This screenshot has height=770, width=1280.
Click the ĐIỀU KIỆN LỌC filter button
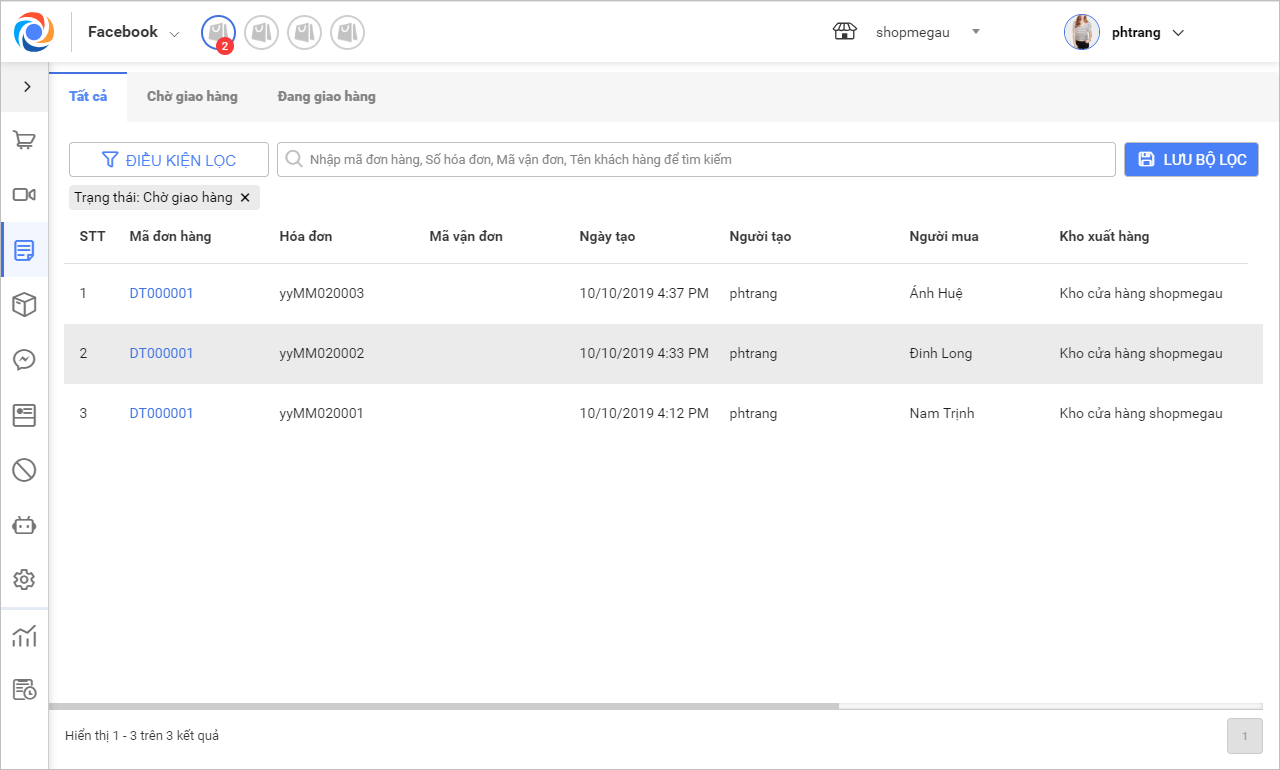169,160
